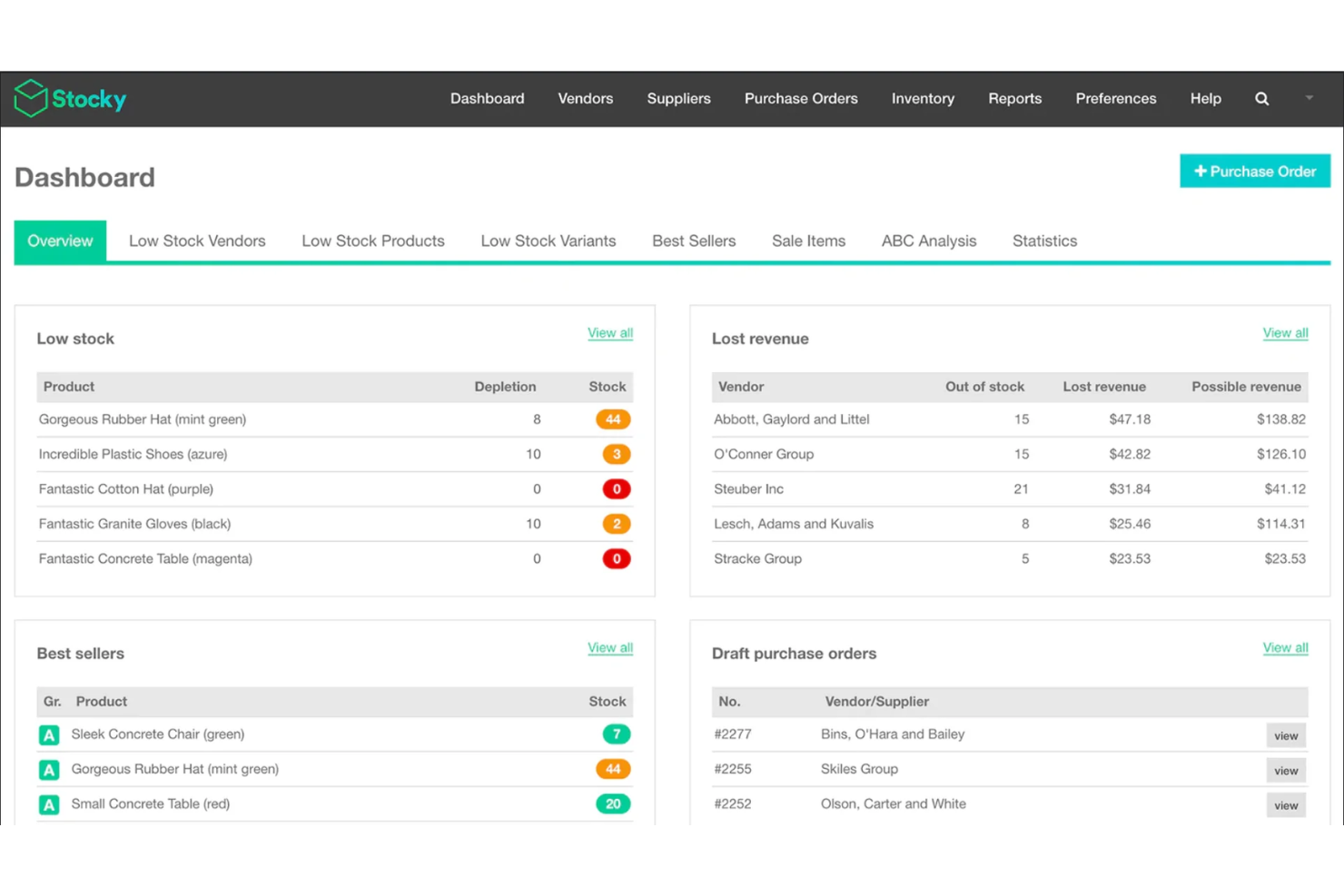Viewport: 1344px width, 896px height.
Task: Switch to the Low Stock Variants tab
Action: pos(548,241)
